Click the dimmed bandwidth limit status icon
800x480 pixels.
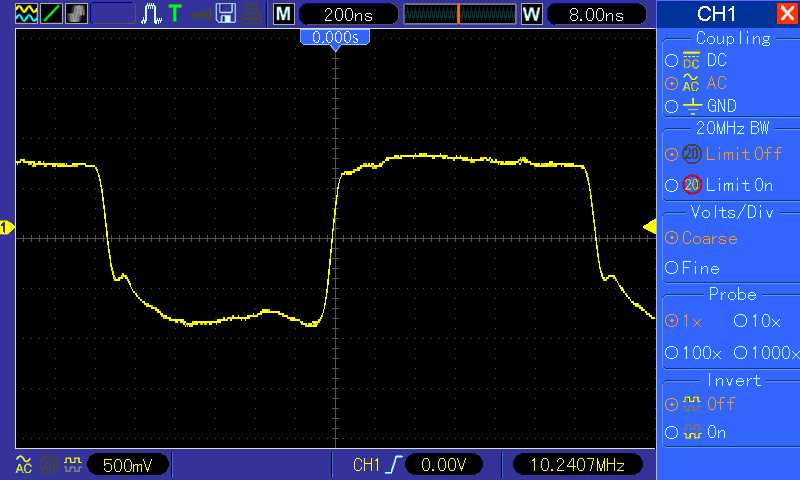point(49,465)
